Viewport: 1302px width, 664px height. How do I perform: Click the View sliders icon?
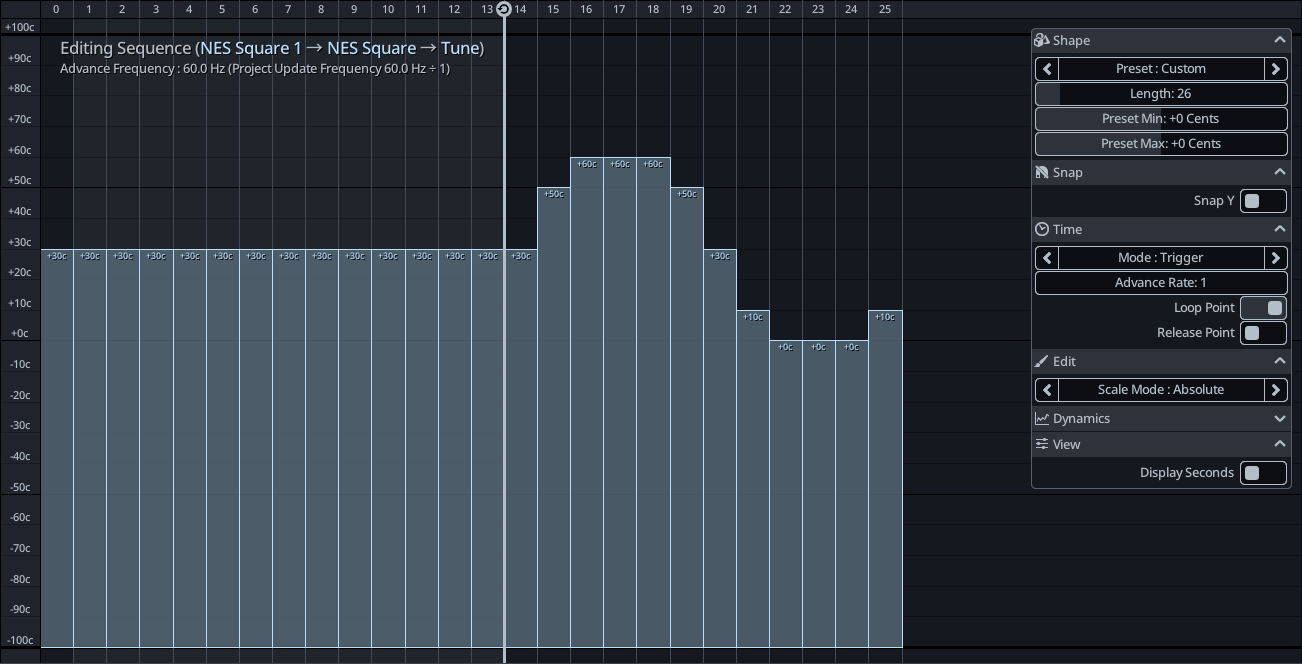1042,444
